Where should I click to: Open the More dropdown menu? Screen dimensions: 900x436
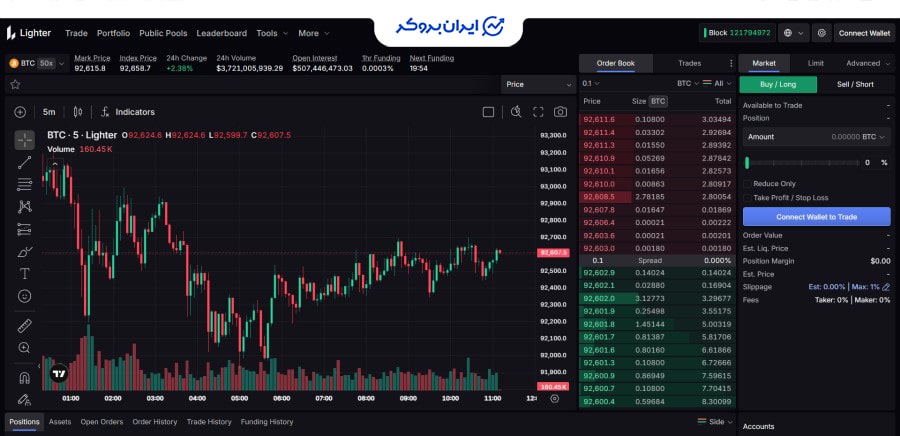click(313, 33)
